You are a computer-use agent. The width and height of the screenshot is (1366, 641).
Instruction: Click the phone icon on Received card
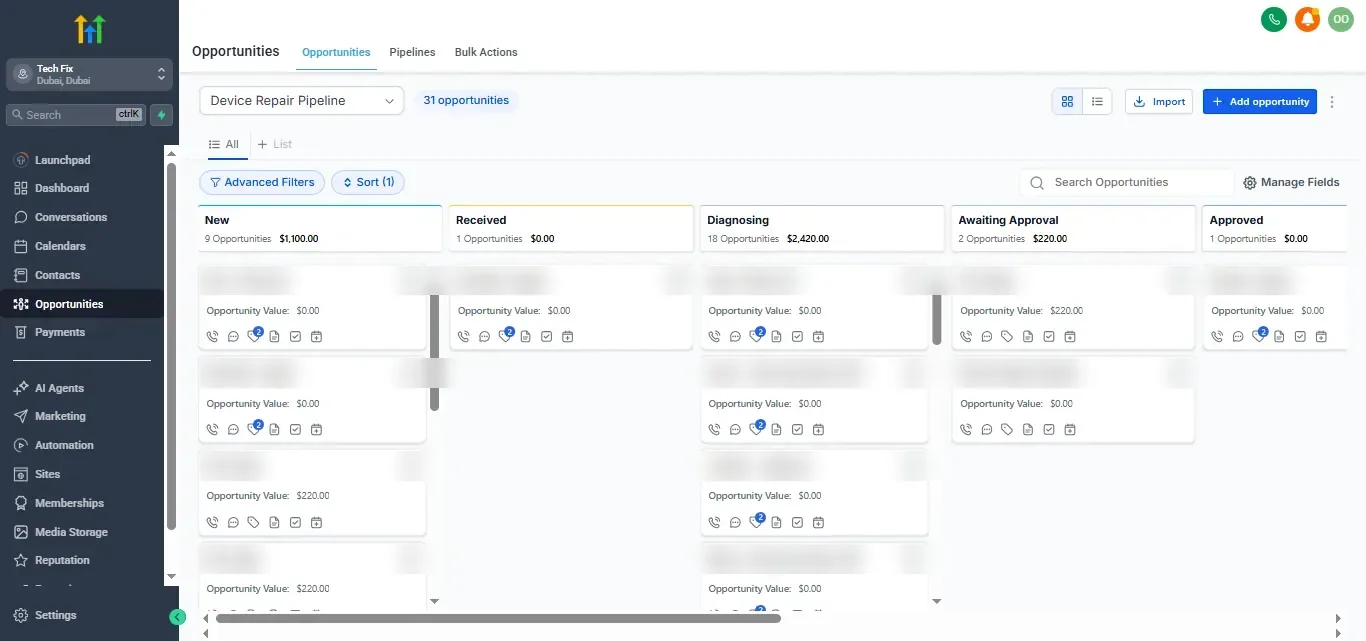(x=463, y=337)
